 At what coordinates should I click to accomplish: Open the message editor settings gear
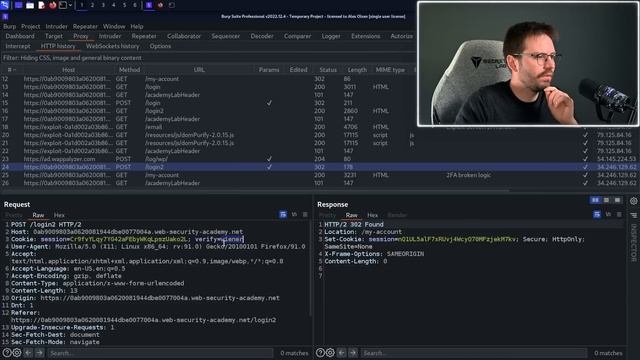633,201
